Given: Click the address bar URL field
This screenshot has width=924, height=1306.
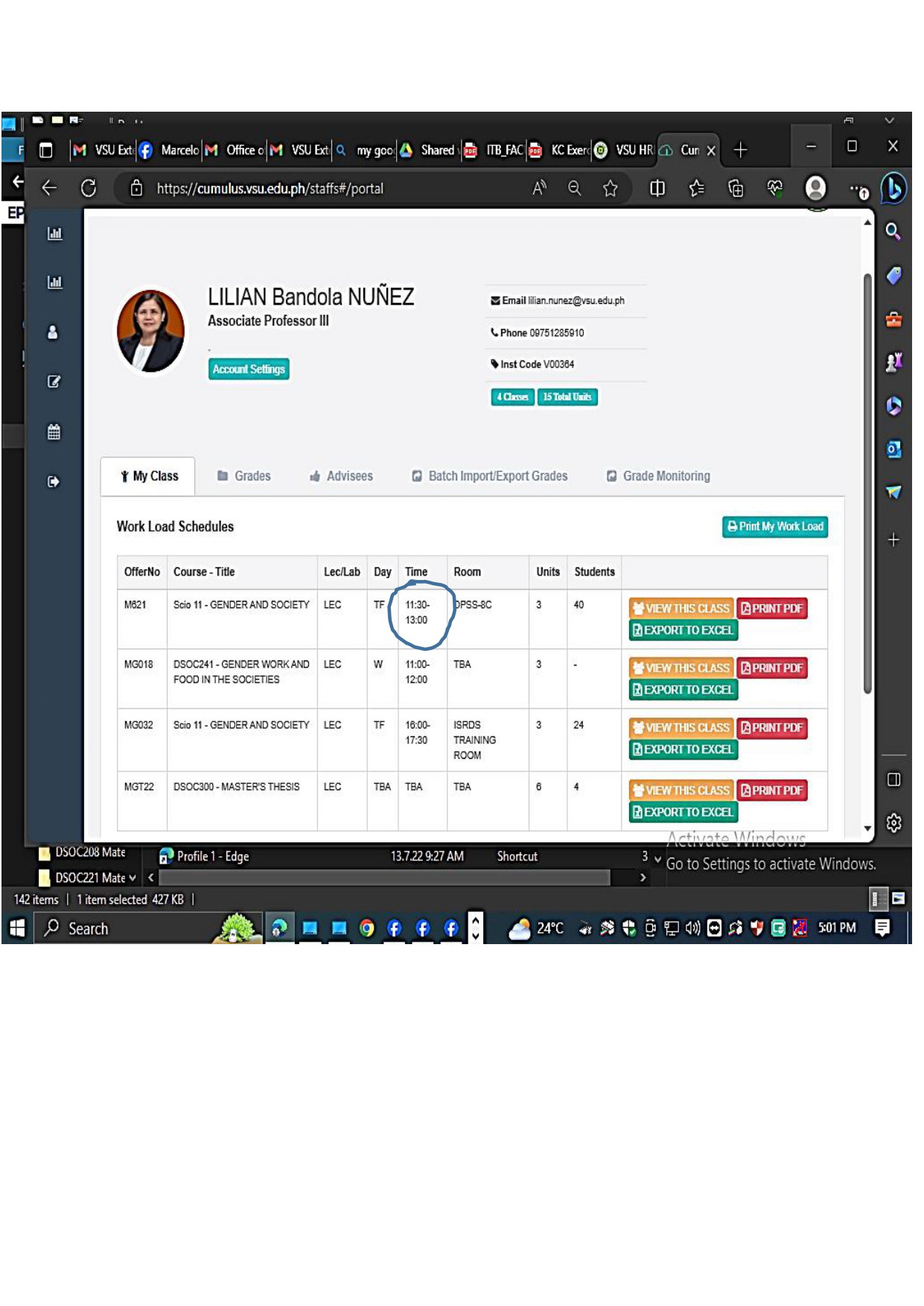Looking at the screenshot, I should tap(298, 189).
